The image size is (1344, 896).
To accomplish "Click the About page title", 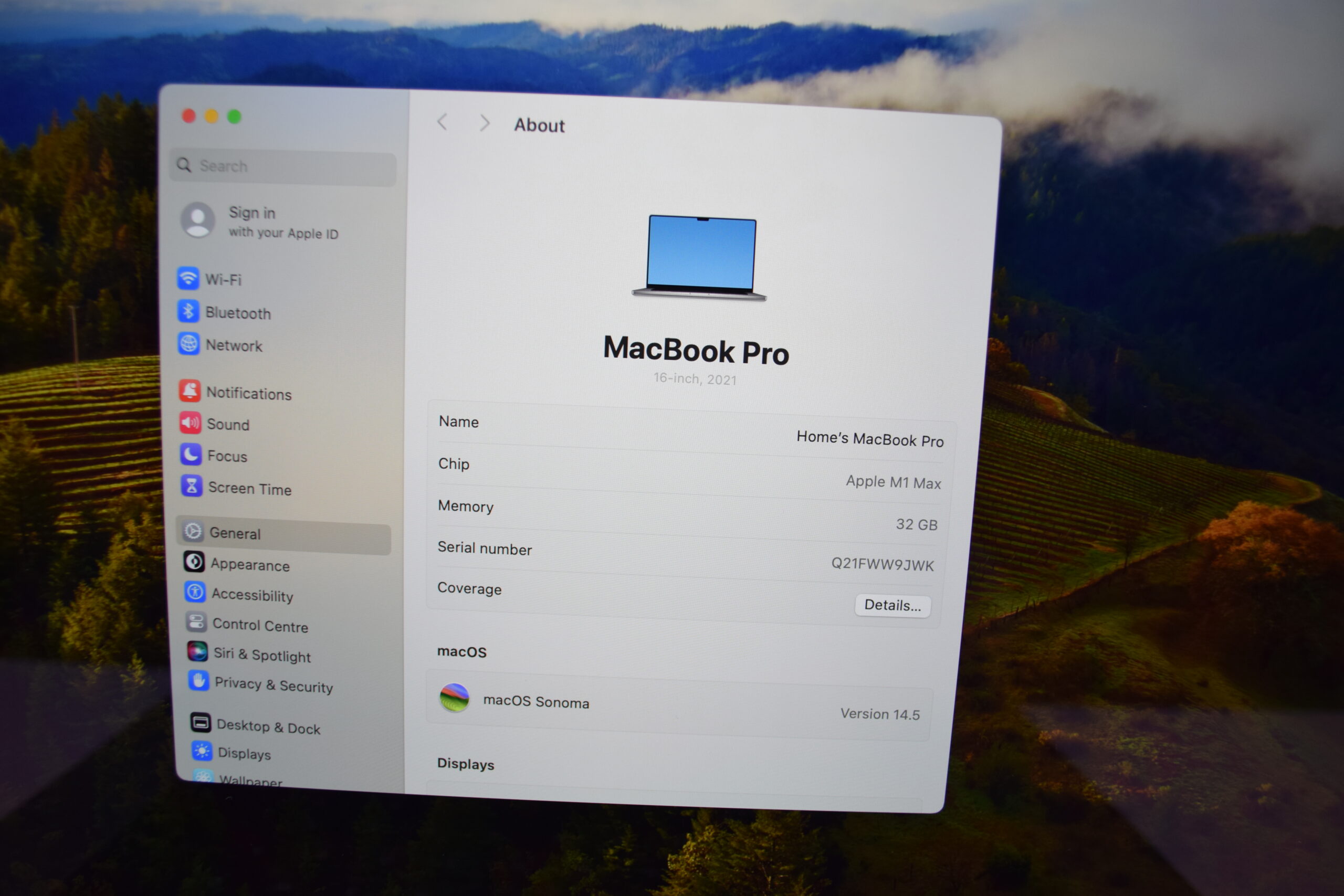I will click(539, 125).
